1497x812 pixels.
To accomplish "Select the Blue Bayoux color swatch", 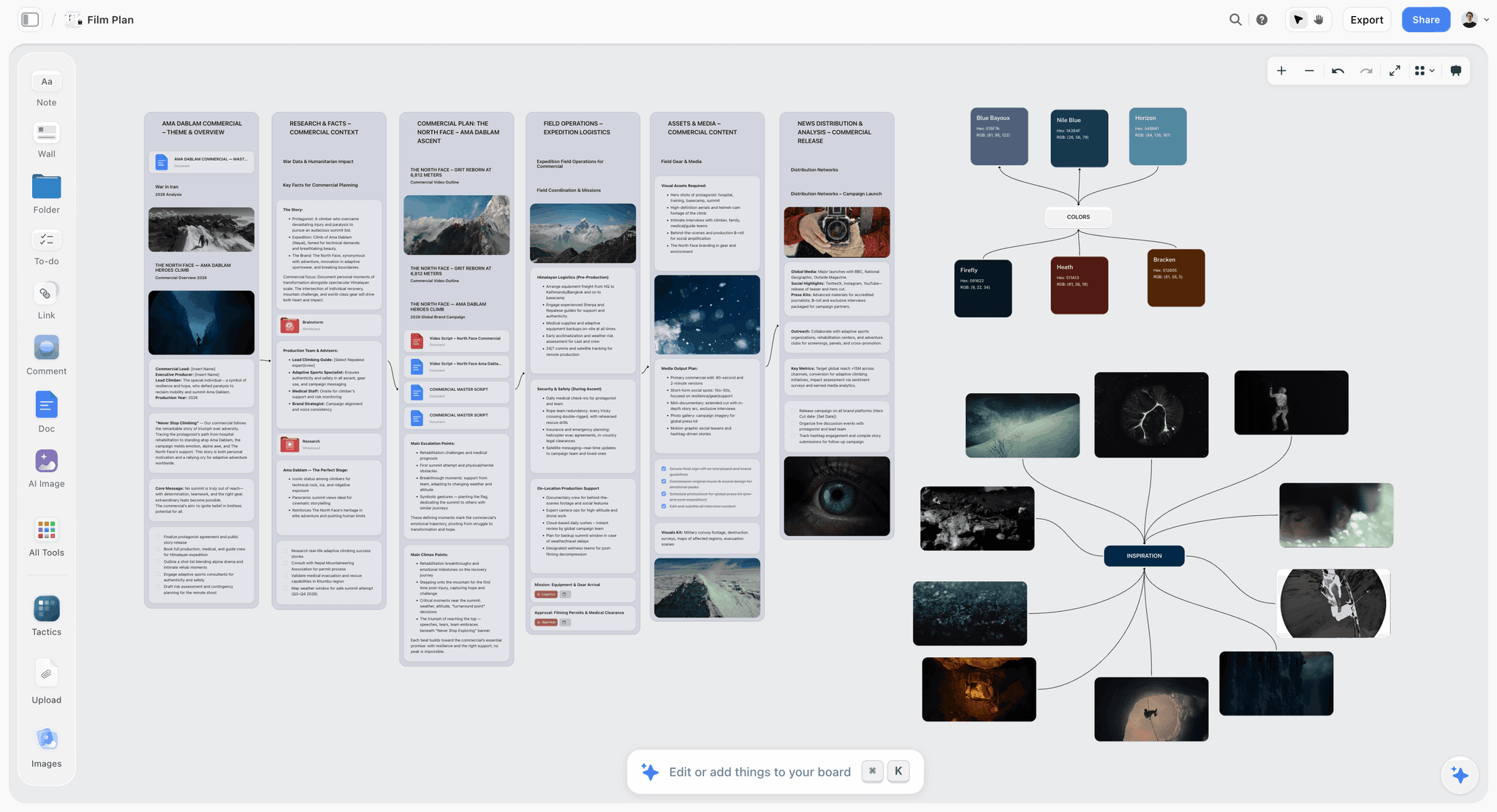I will pyautogui.click(x=999, y=136).
